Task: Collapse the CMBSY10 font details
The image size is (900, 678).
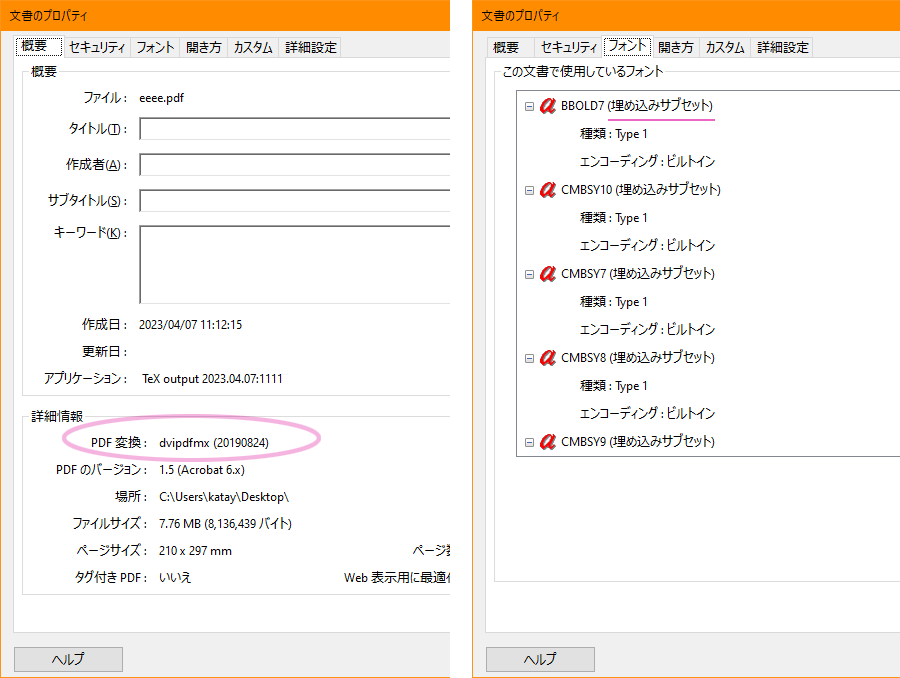Action: tap(528, 189)
